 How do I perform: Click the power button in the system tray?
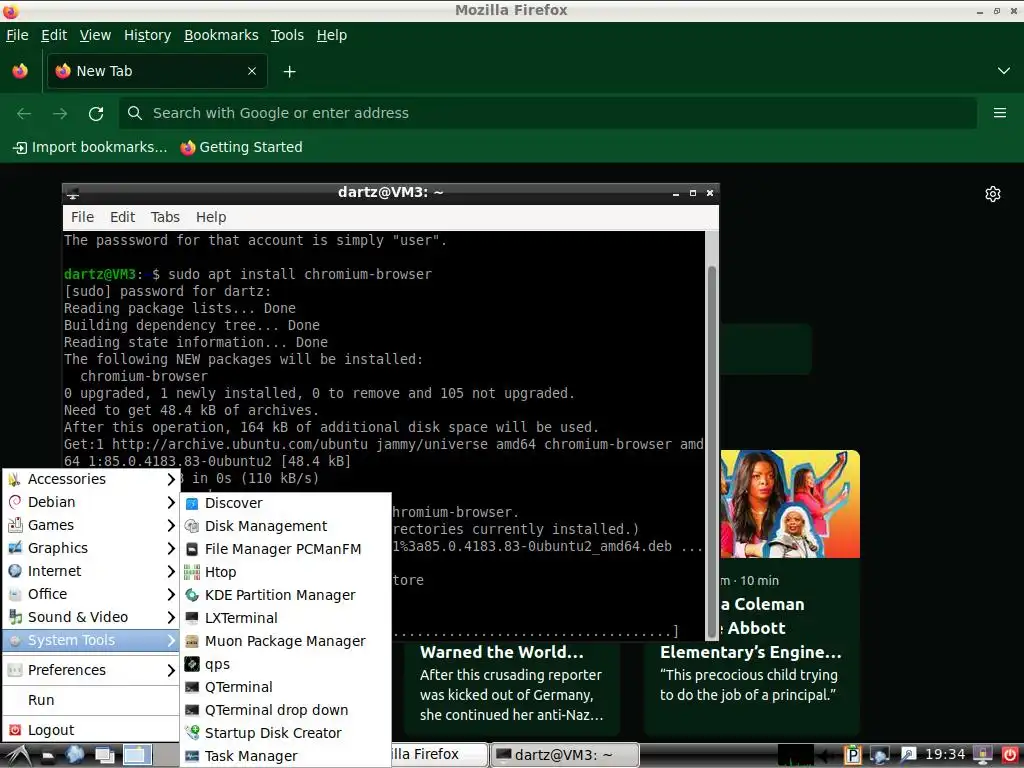(1010, 755)
